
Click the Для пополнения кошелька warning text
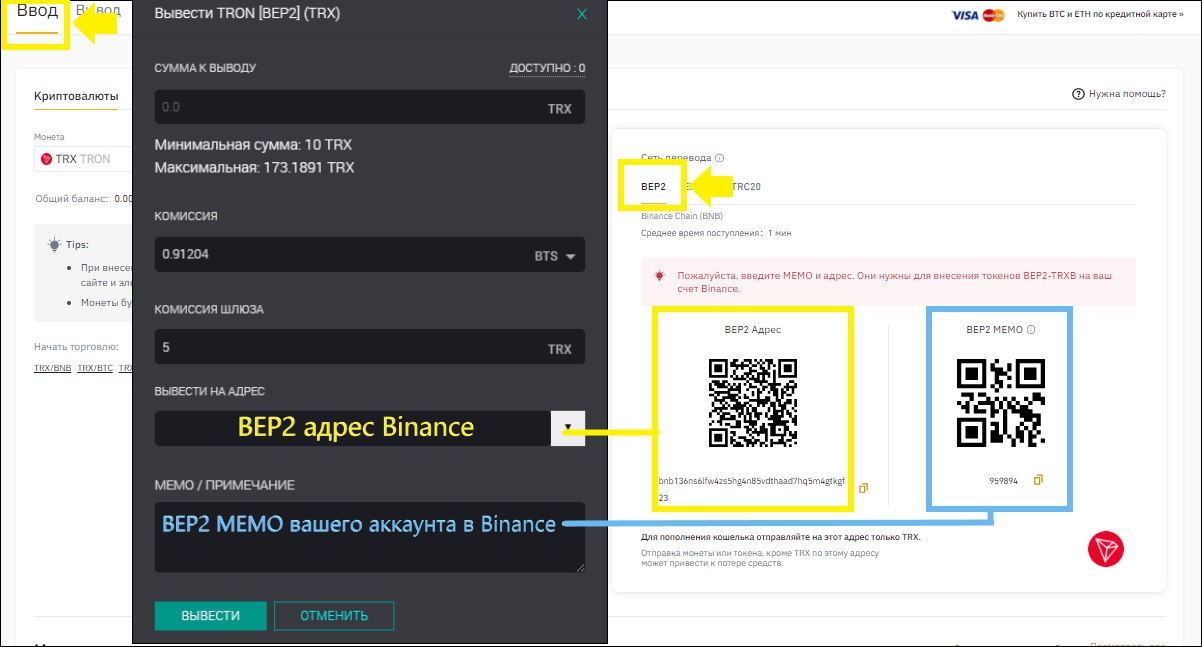click(x=780, y=537)
